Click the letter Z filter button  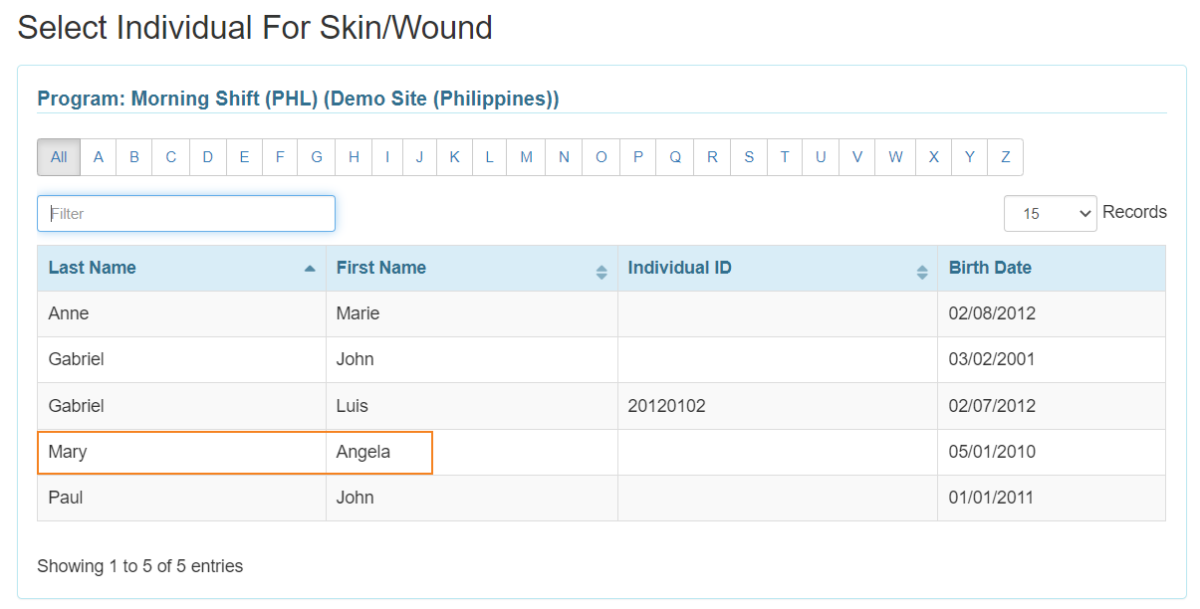pos(1005,157)
